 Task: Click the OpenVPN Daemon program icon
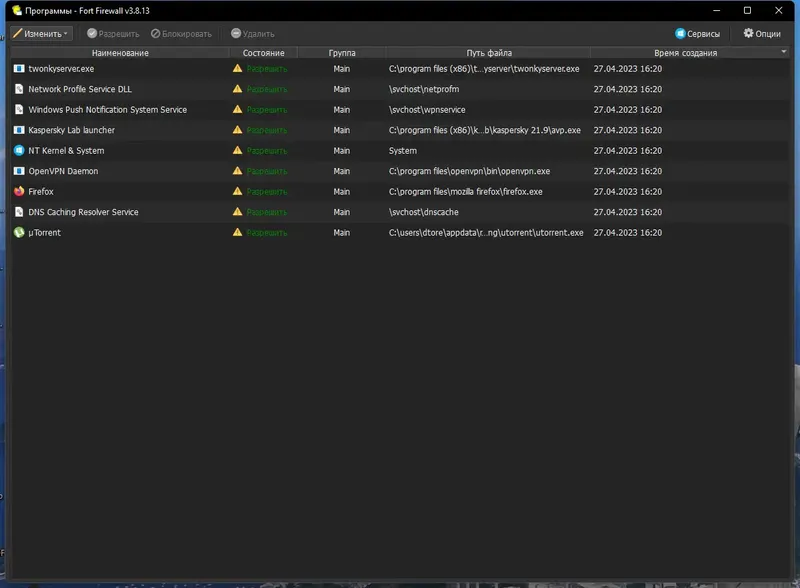[x=19, y=171]
